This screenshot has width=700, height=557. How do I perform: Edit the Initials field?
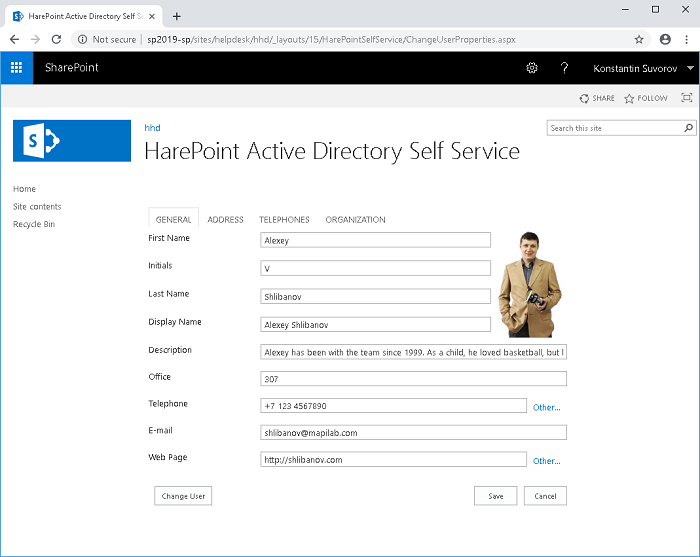375,268
